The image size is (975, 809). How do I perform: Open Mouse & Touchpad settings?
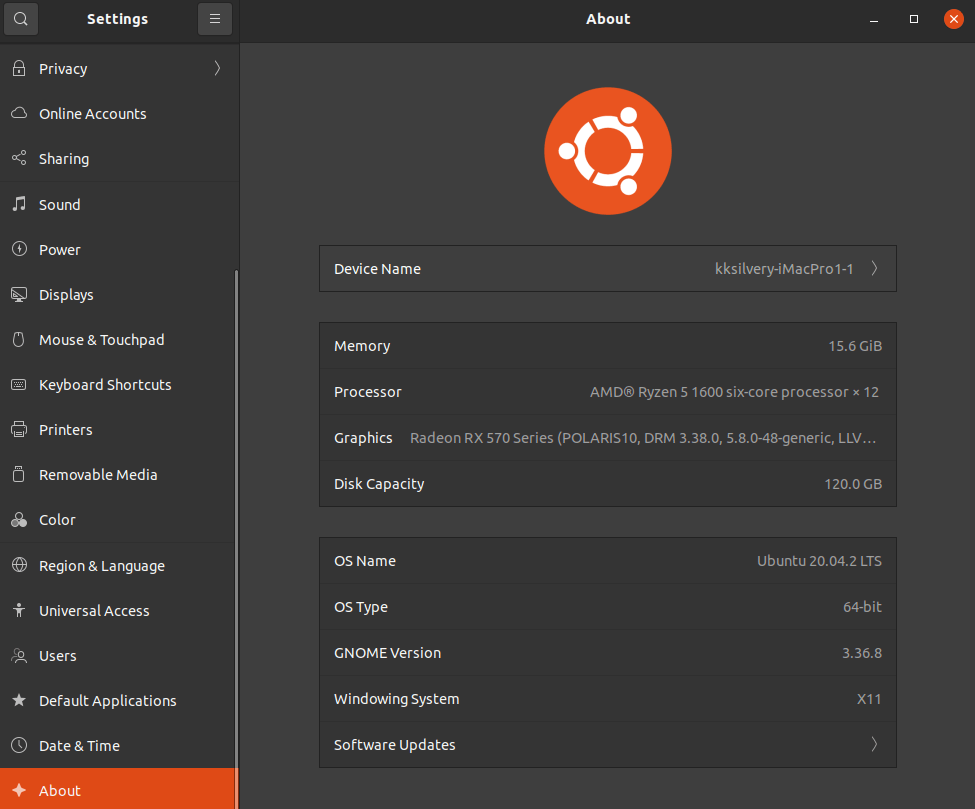[x=119, y=340]
